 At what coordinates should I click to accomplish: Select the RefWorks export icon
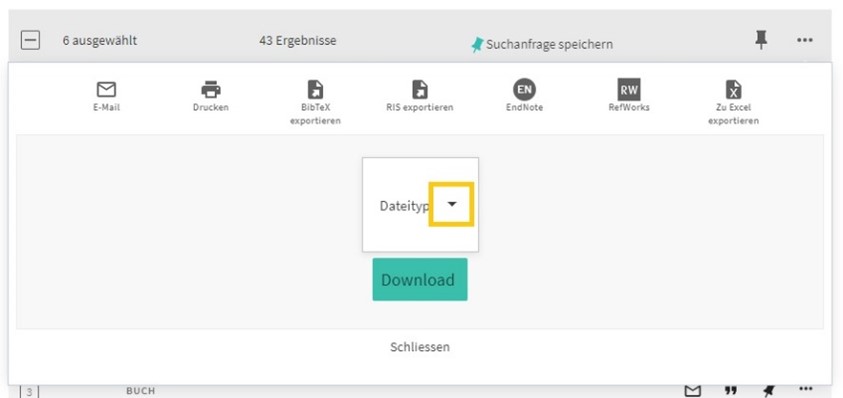point(629,89)
